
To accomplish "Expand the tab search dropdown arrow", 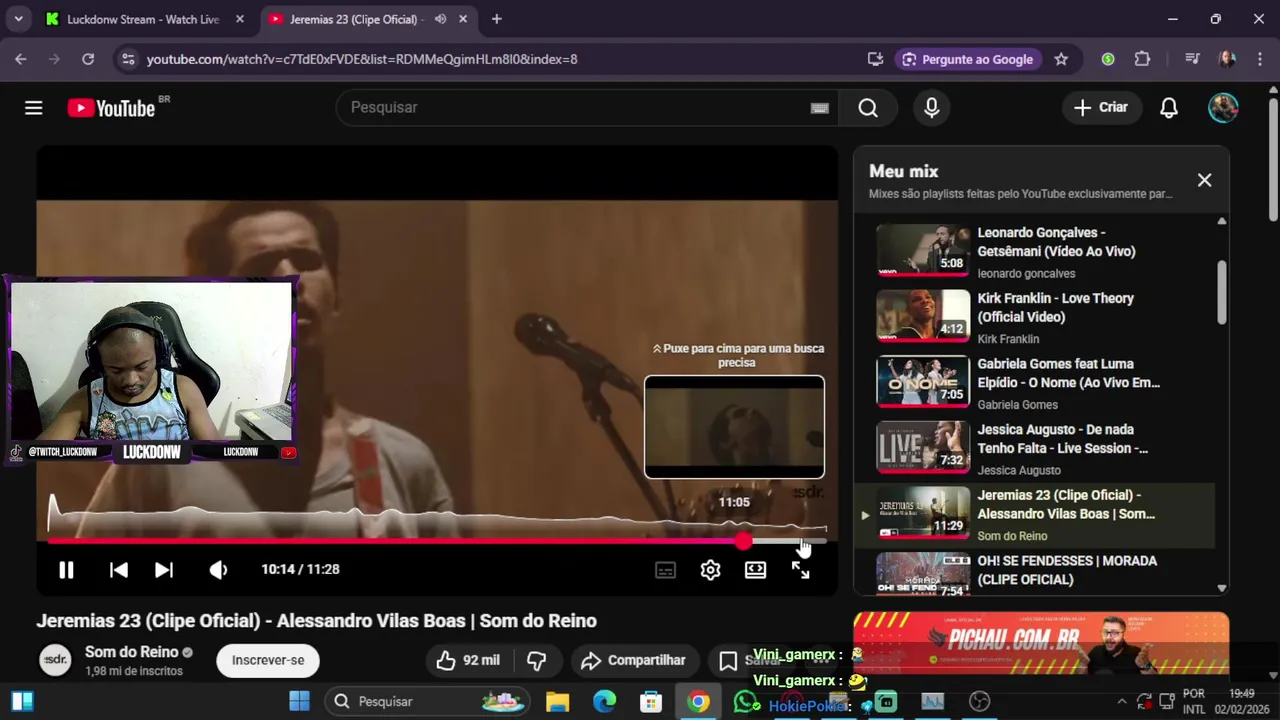I will [x=18, y=19].
